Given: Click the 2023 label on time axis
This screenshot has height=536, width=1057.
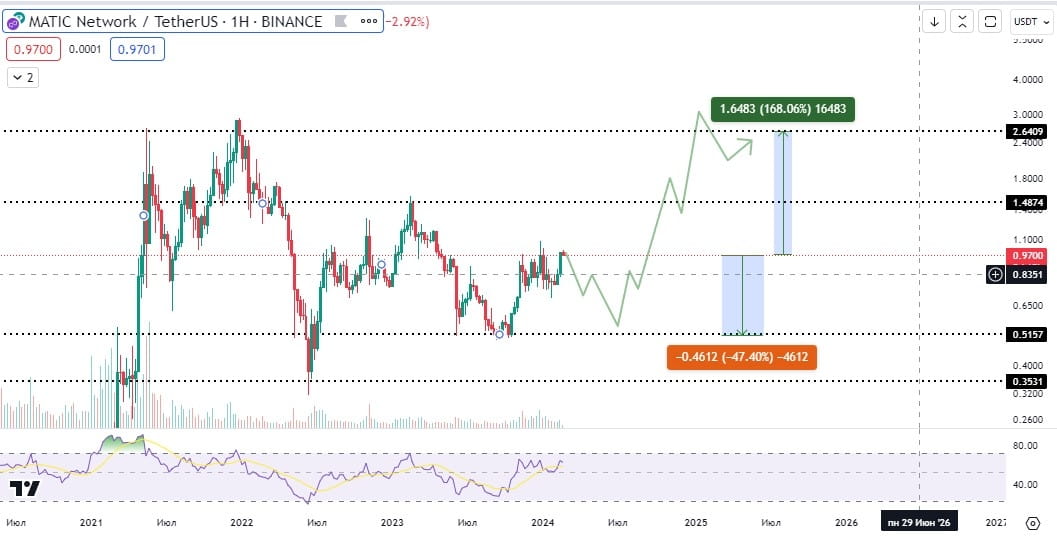Looking at the screenshot, I should click(x=392, y=523).
